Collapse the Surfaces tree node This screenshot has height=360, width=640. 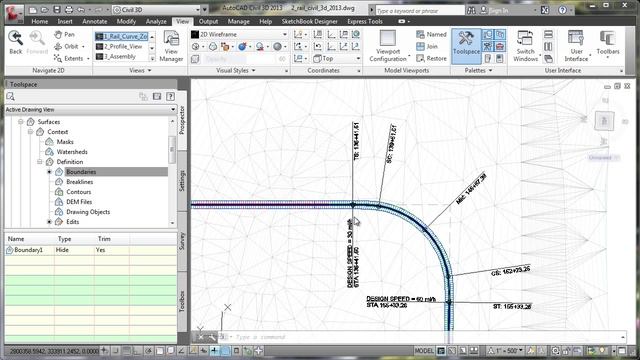coord(21,122)
